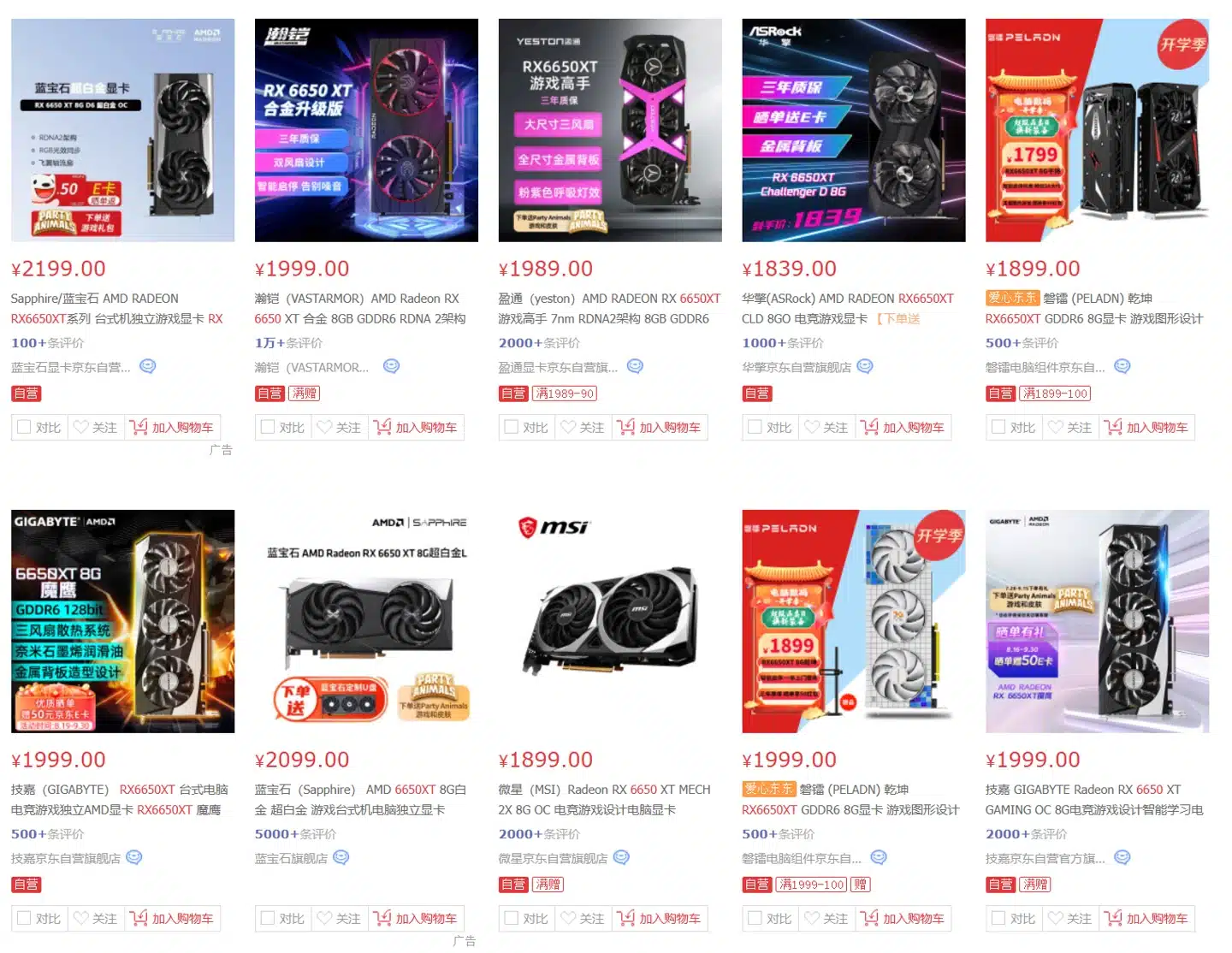This screenshot has height=953, width=1232.
Task: Open MSI white product thumbnail image
Action: pos(610,621)
